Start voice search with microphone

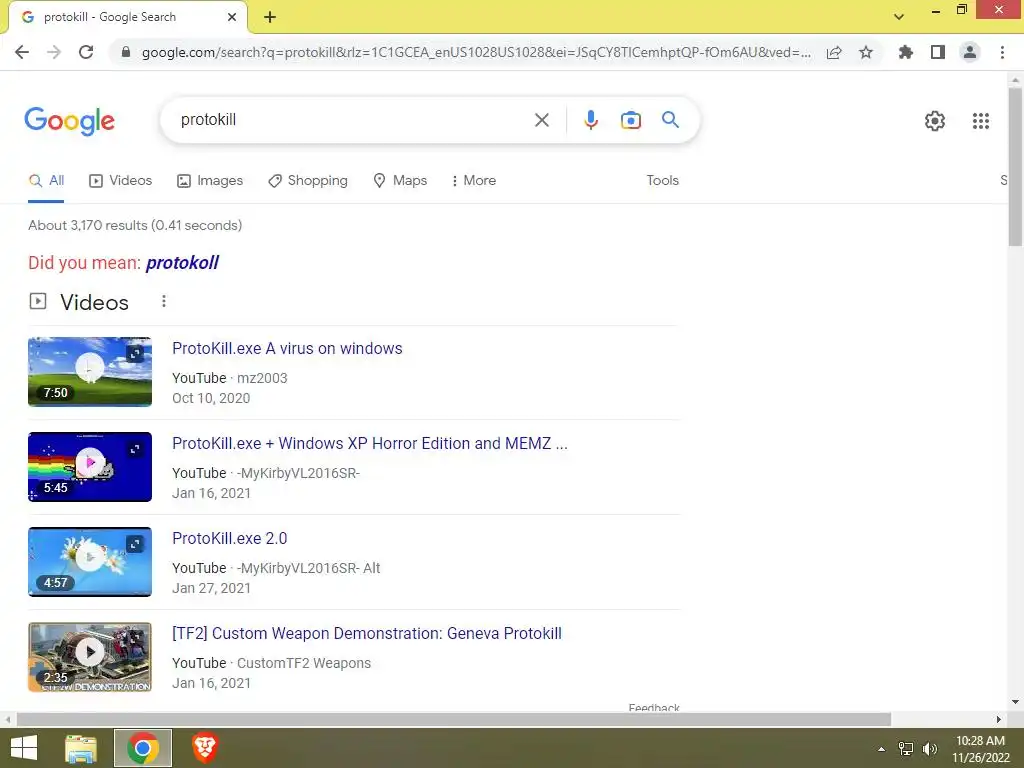(x=591, y=120)
